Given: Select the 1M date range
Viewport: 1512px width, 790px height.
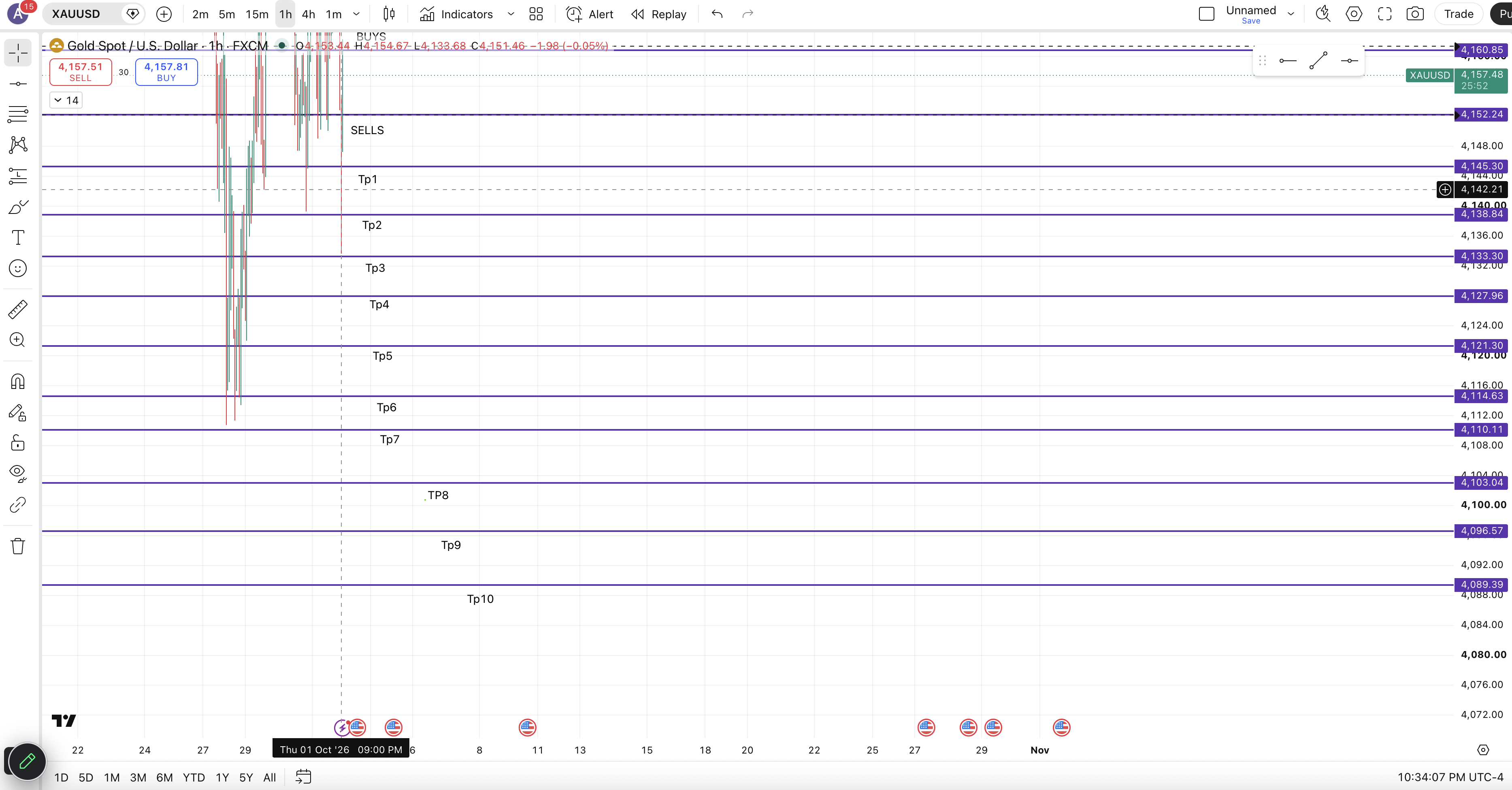Looking at the screenshot, I should 111,777.
